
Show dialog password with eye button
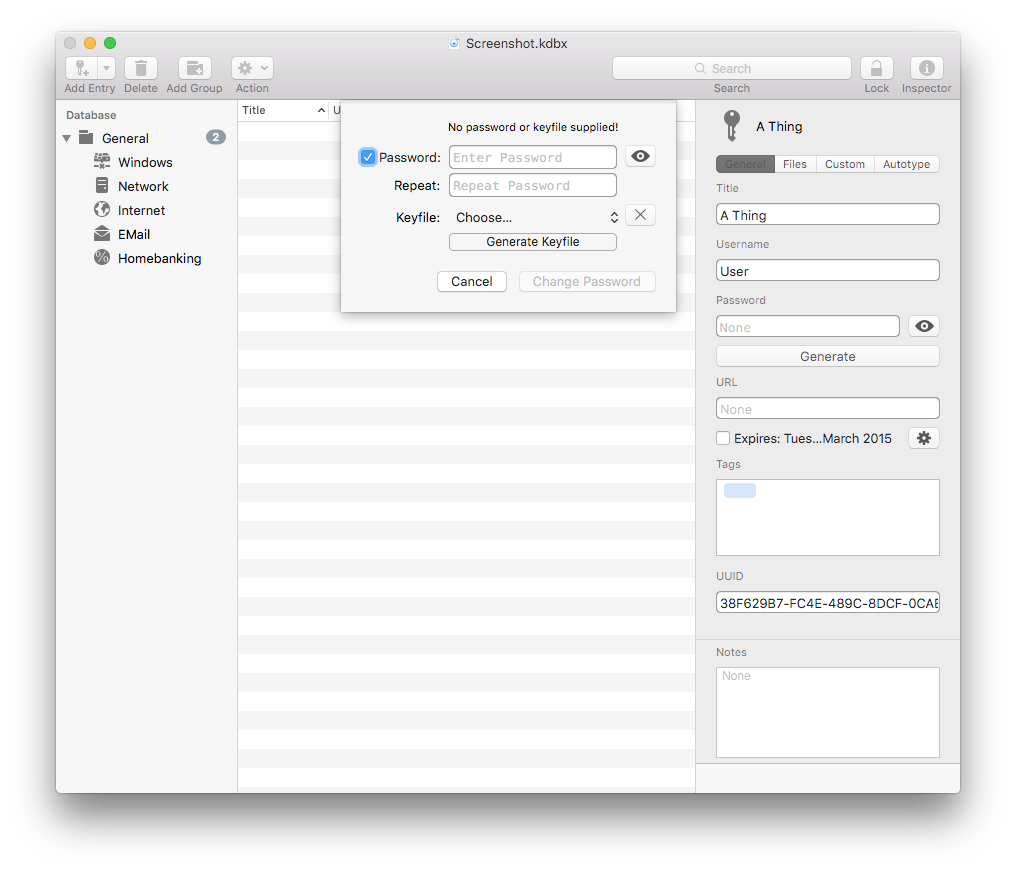tap(640, 156)
